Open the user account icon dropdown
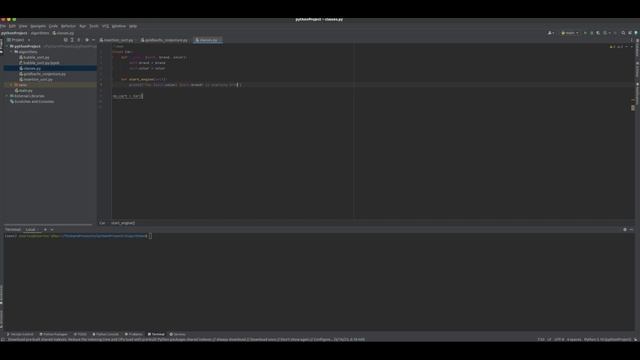 pyautogui.click(x=551, y=33)
